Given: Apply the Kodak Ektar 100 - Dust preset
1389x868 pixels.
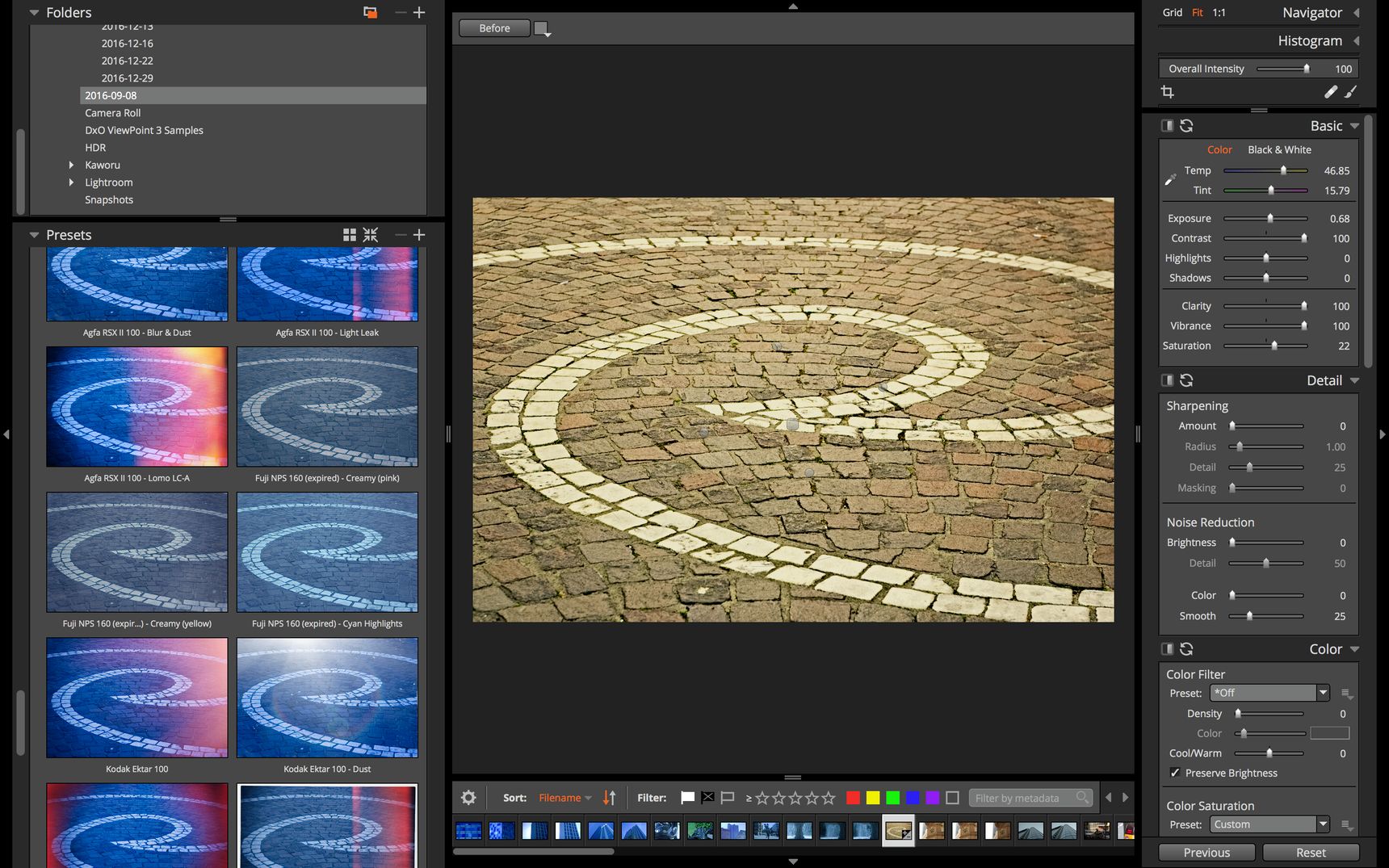Looking at the screenshot, I should 327,698.
